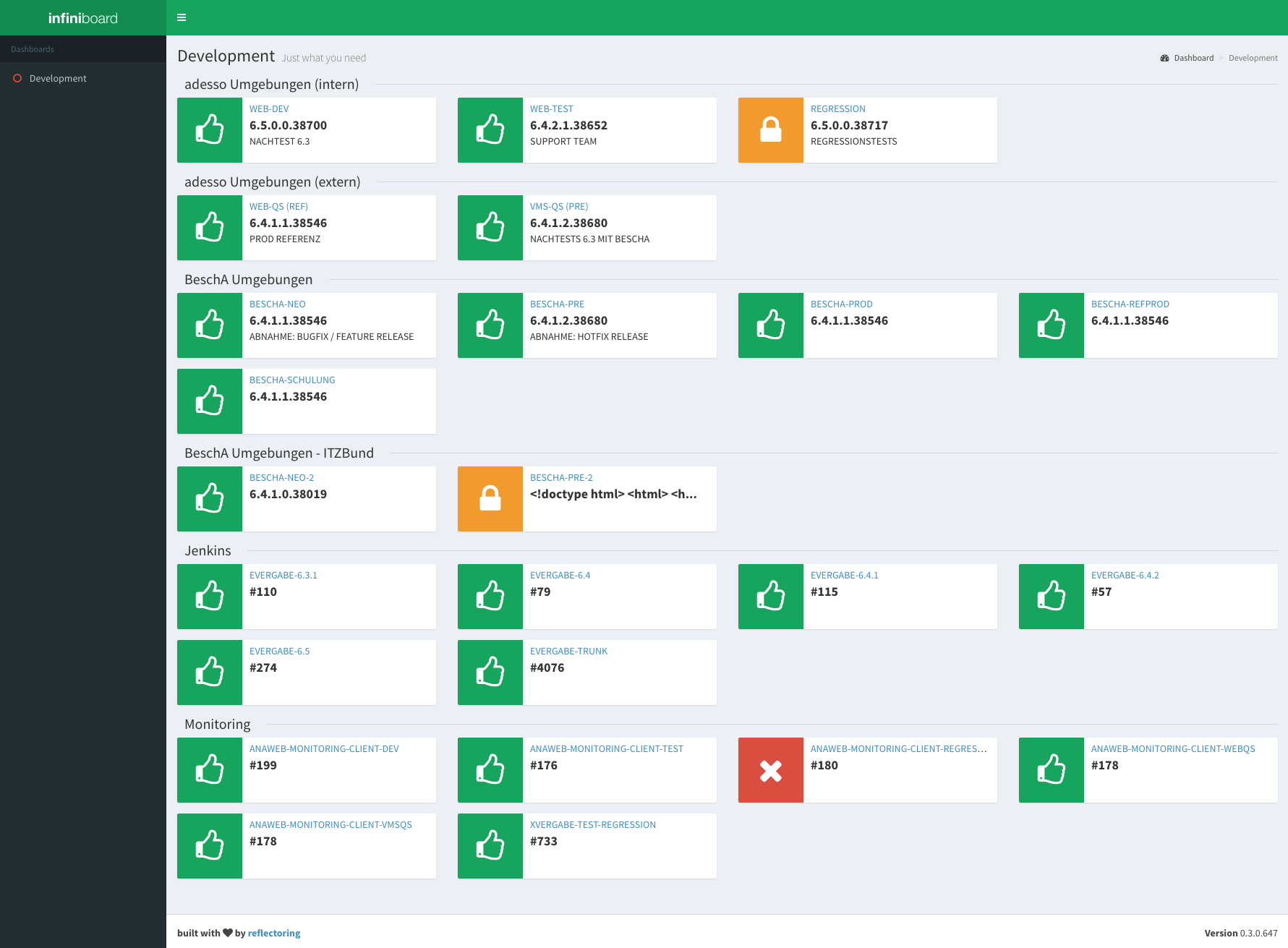Open the EVERGABE-6.5 link
The height and width of the screenshot is (948, 1288).
[x=280, y=652]
